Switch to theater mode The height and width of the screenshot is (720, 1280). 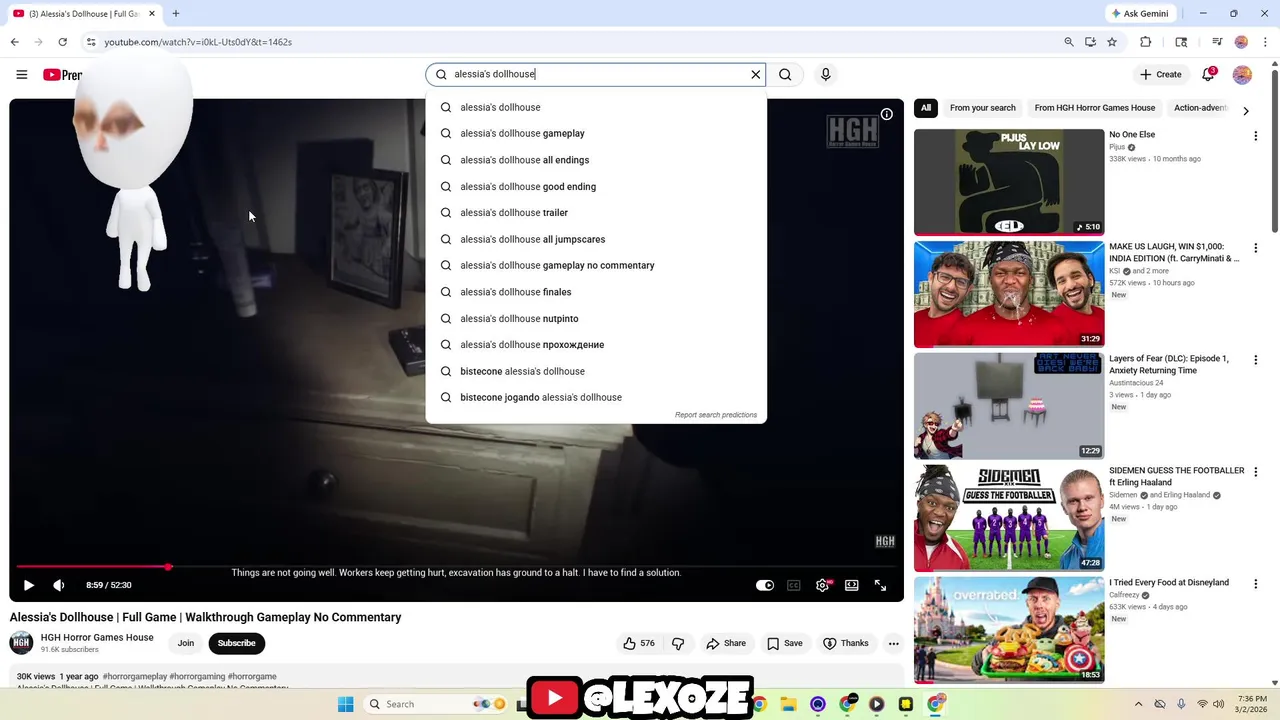click(x=852, y=585)
